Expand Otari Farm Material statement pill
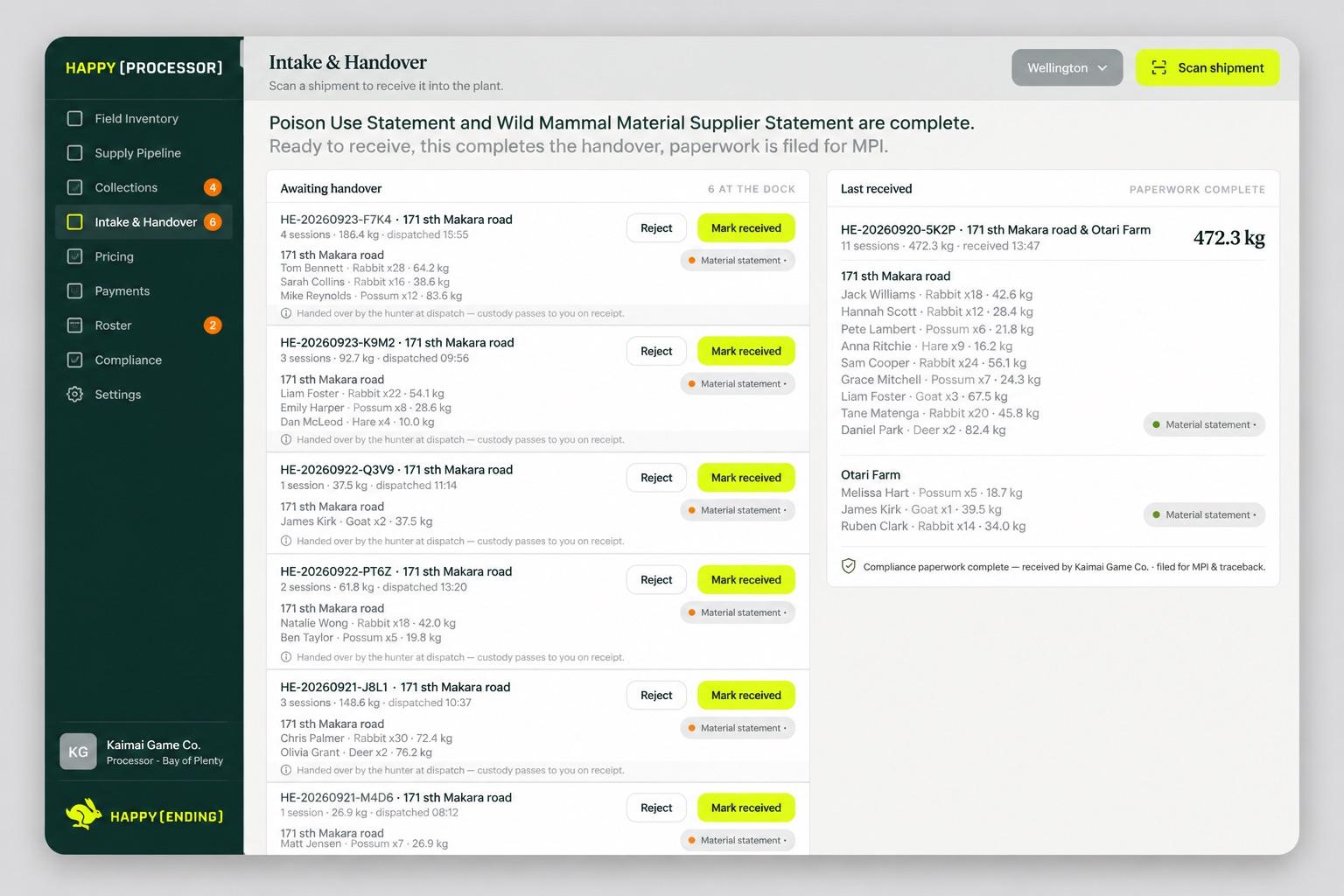 1204,514
